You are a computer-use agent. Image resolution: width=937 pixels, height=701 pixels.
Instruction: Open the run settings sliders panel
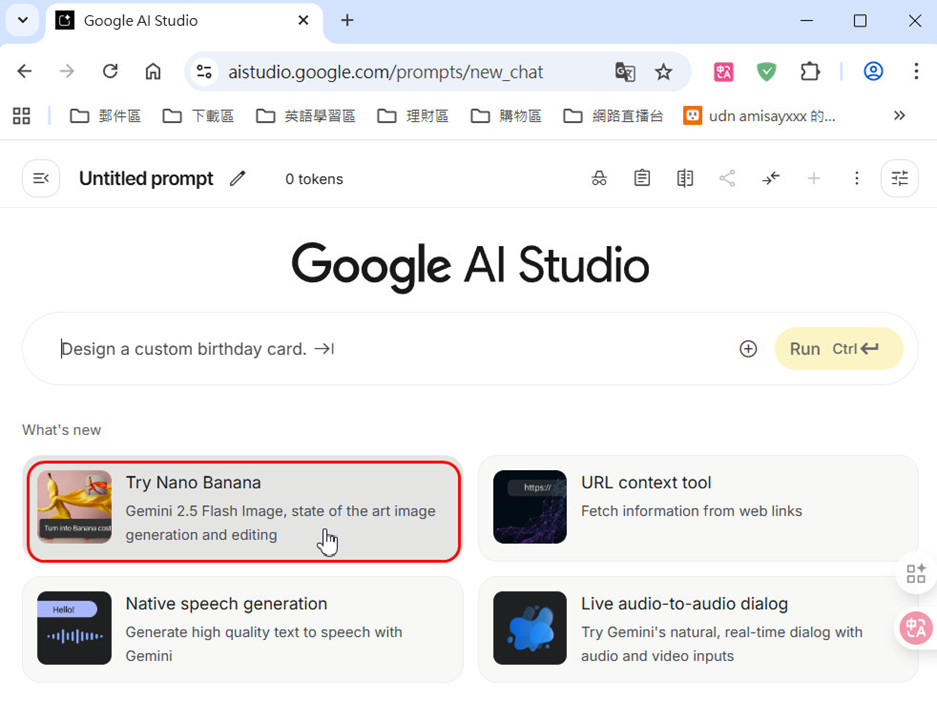click(x=899, y=178)
